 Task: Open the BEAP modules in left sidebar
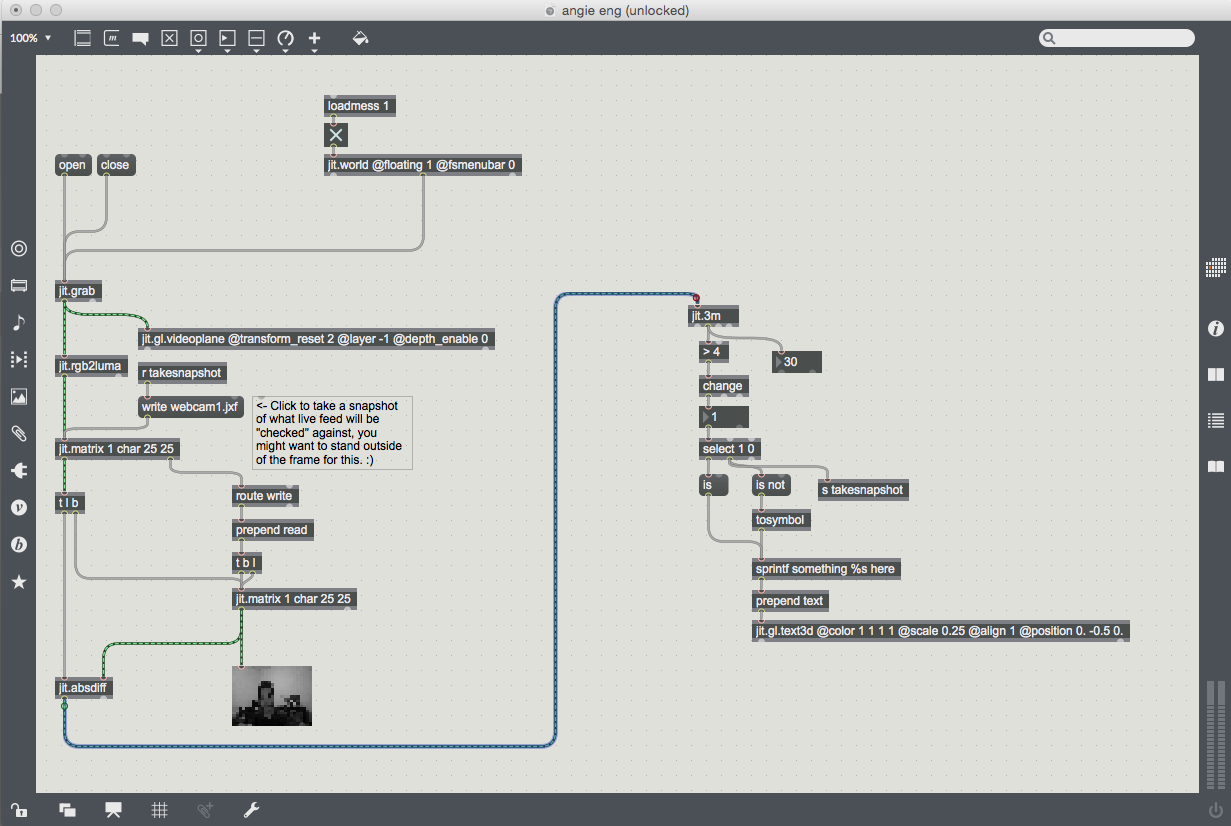[x=18, y=544]
